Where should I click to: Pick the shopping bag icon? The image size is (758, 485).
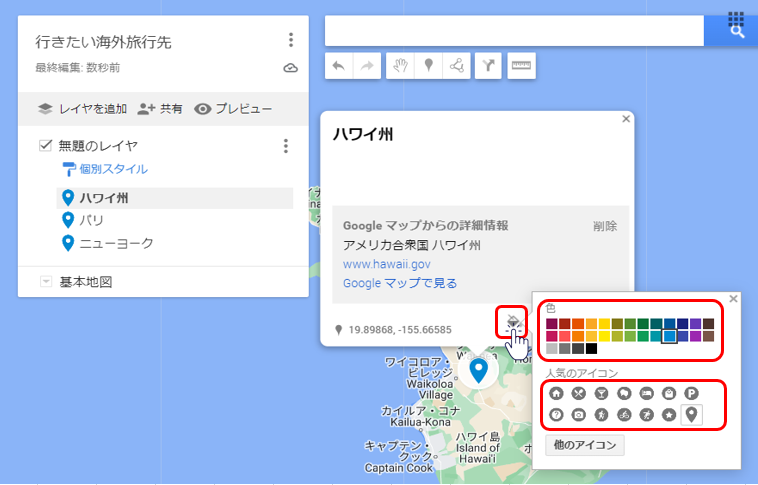(x=669, y=394)
